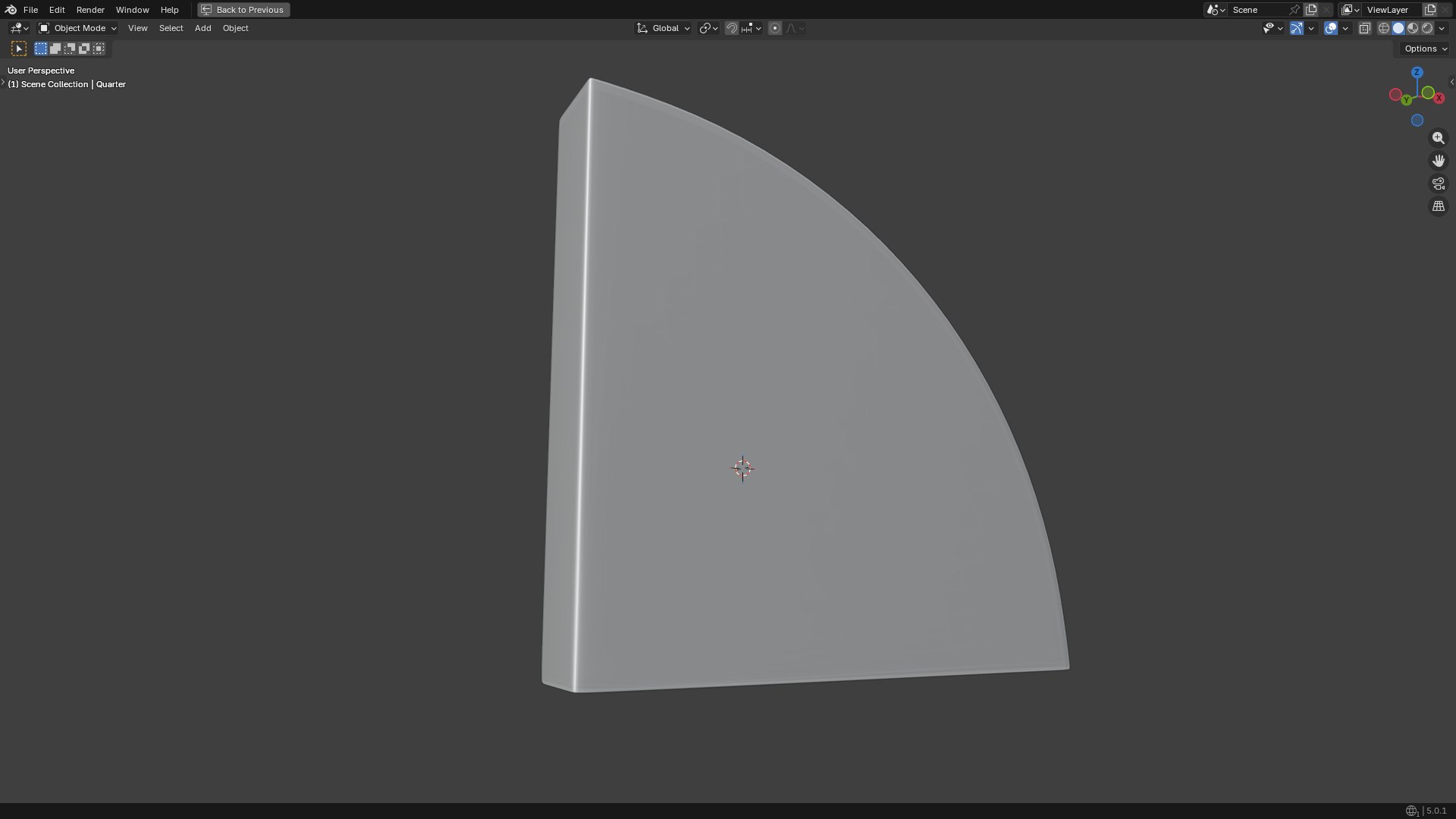Choose the Extend Selection mode
The image size is (1456, 819).
point(55,49)
